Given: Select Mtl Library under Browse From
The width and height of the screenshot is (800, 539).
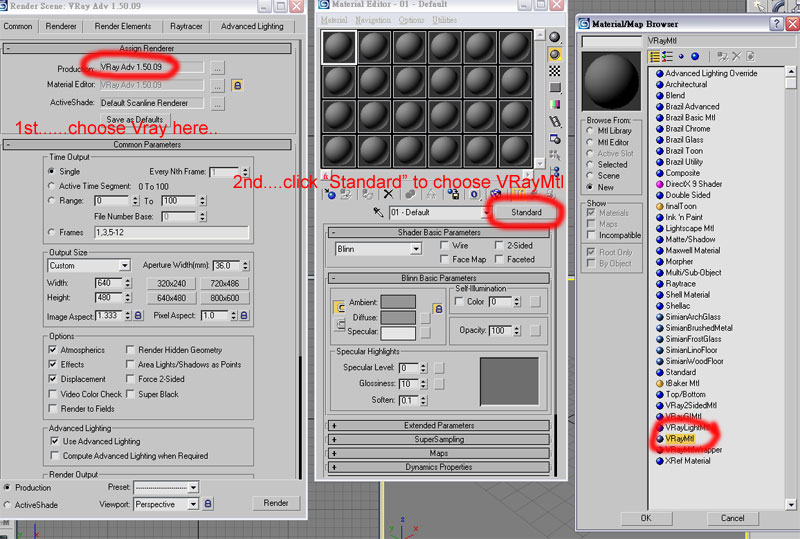Looking at the screenshot, I should 590,131.
